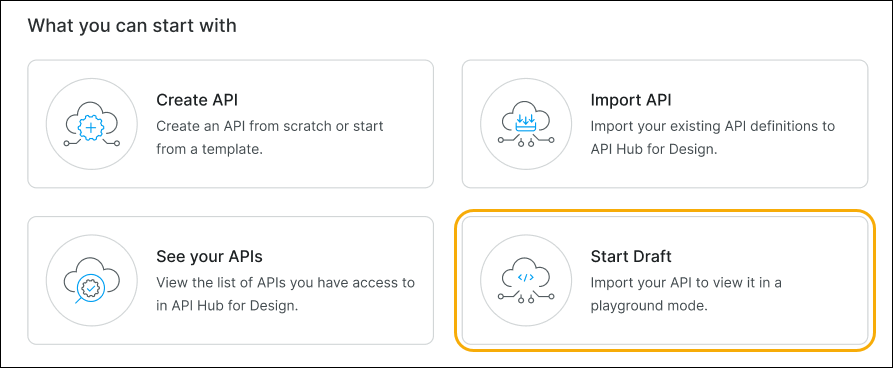Click 'Import your existing API definitions' description

(712, 138)
